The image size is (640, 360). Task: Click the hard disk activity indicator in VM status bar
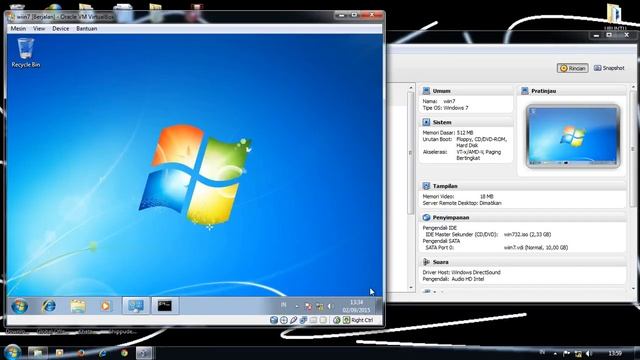coord(274,320)
